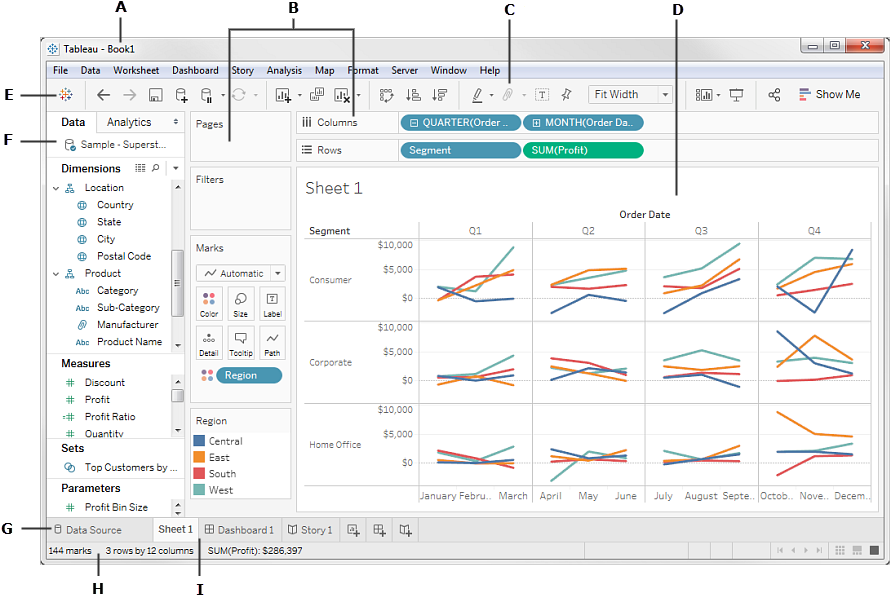The width and height of the screenshot is (890, 595).
Task: Open the Size marks card
Action: (x=241, y=304)
